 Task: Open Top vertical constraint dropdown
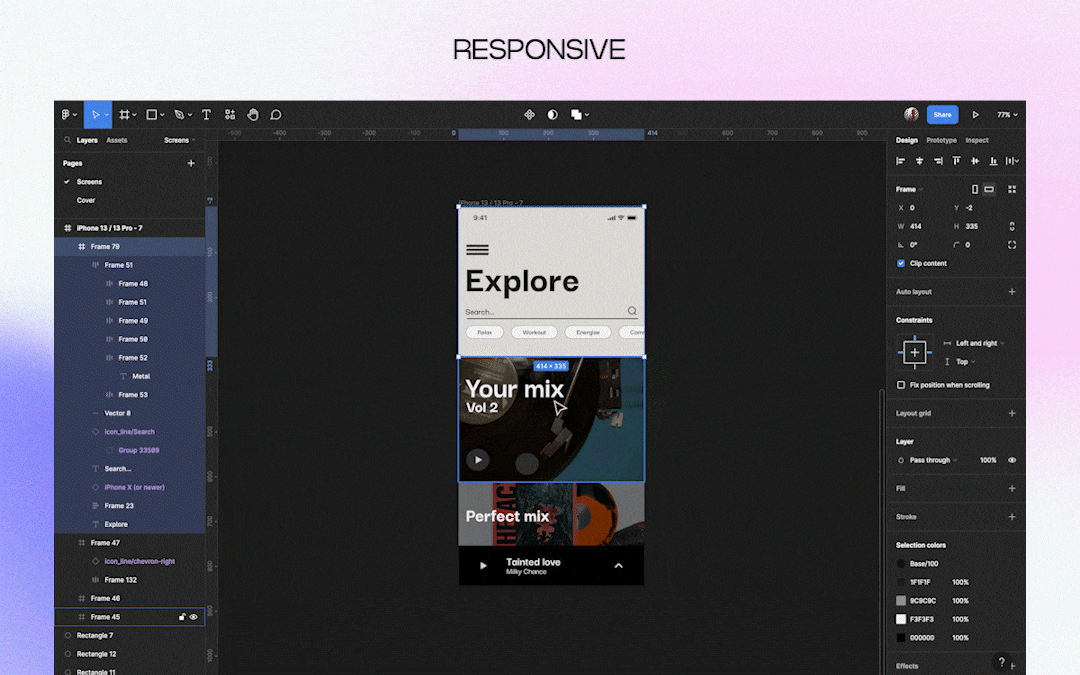(965, 362)
